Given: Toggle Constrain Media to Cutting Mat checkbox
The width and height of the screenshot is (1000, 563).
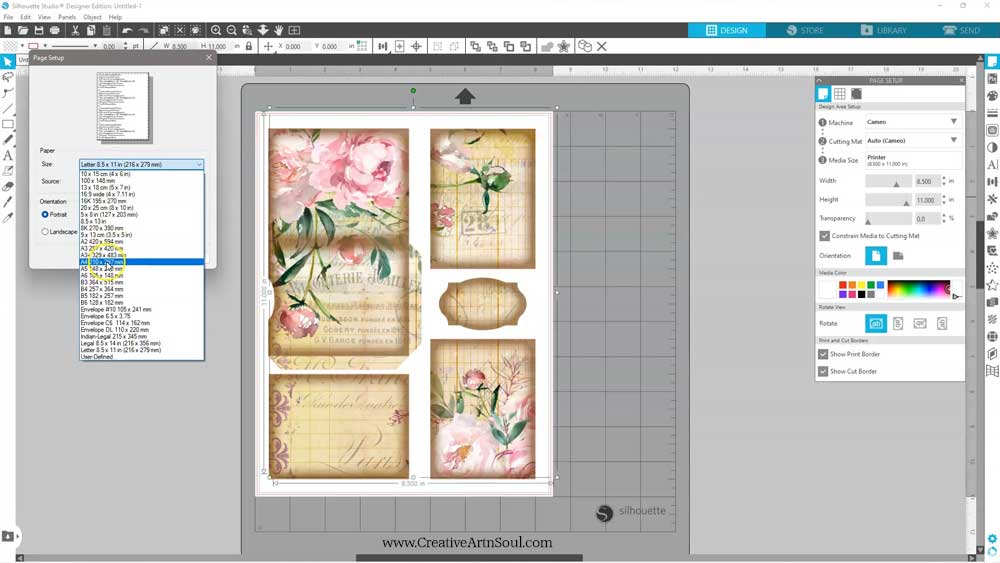Looking at the screenshot, I should (x=824, y=236).
